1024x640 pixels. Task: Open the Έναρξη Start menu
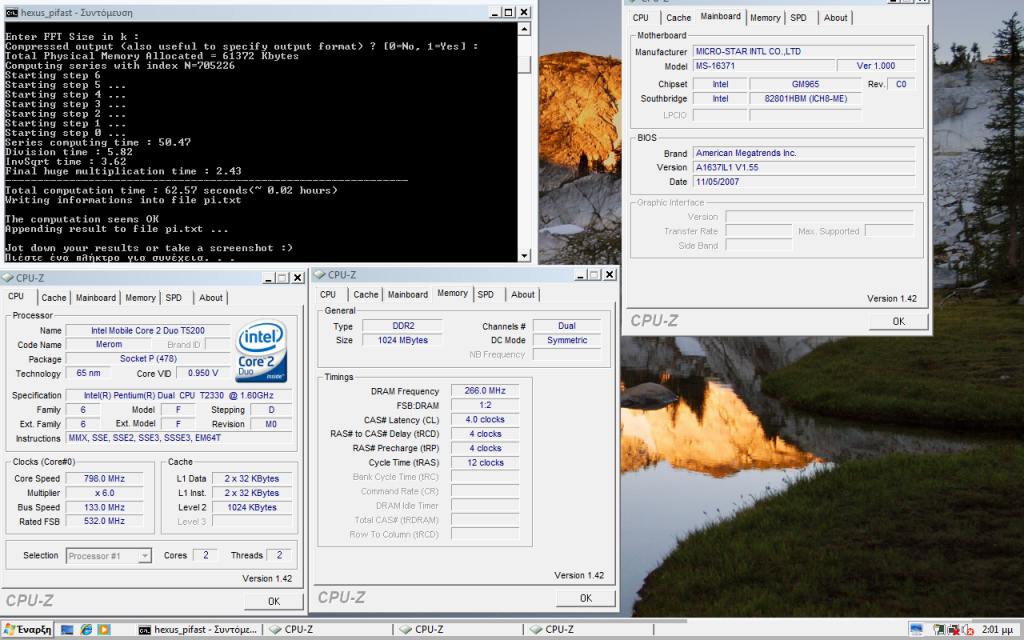[x=27, y=630]
